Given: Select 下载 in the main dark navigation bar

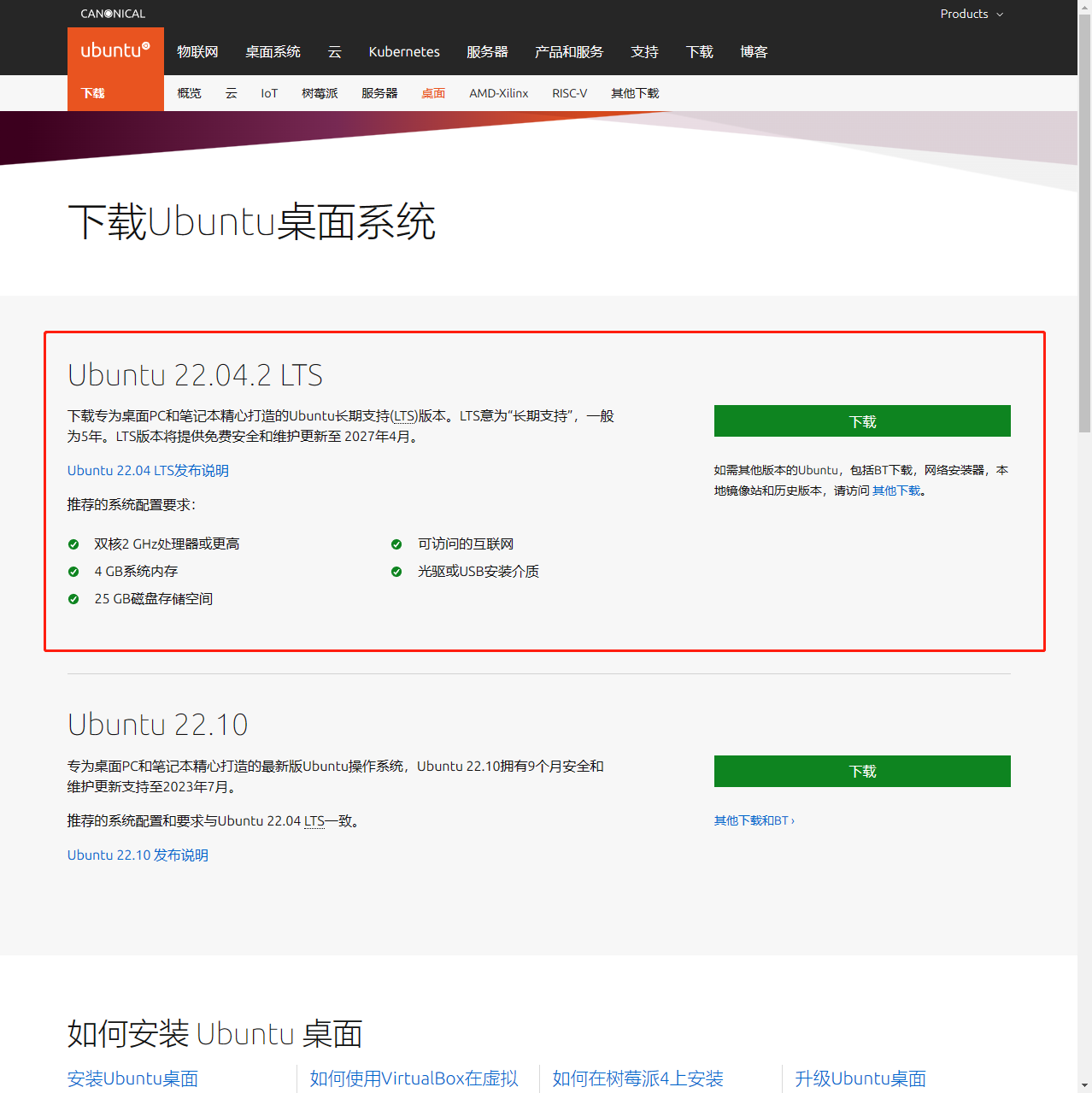Looking at the screenshot, I should click(700, 51).
